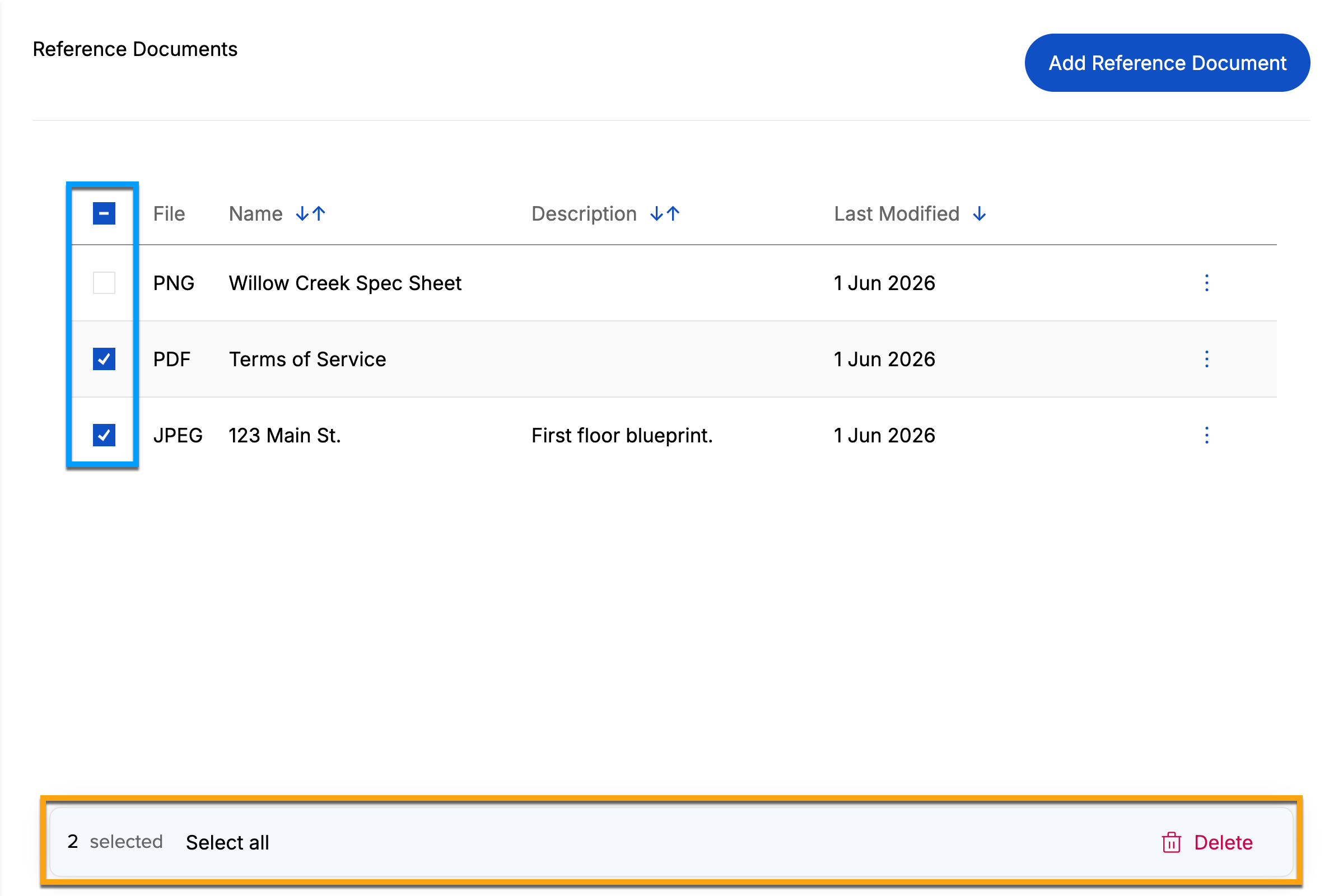Click the 2 selected count label
Viewport: 1343px width, 896px height.
click(115, 841)
